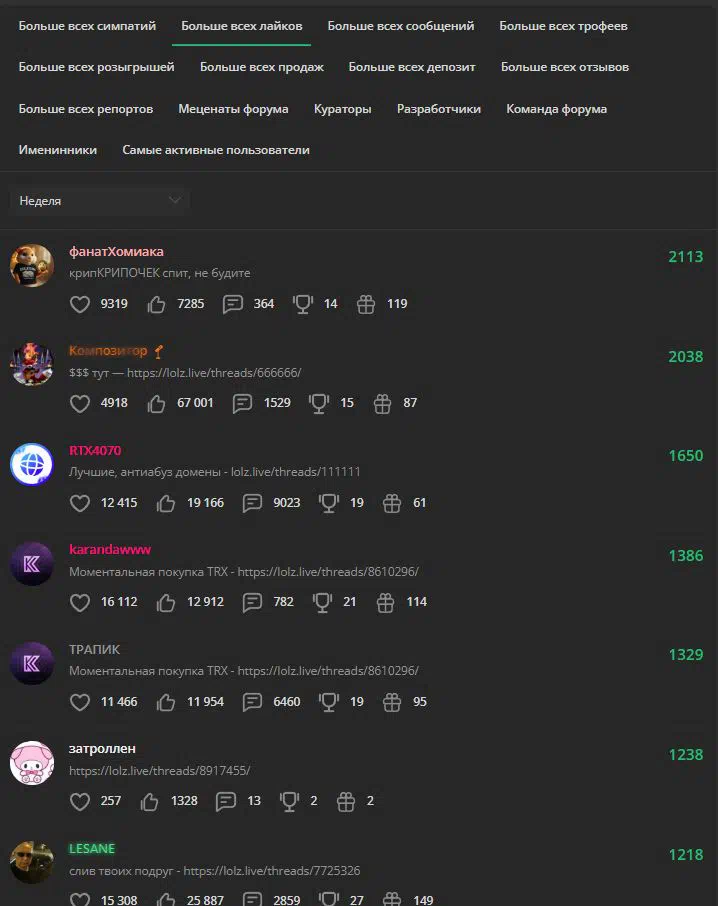Screen dimensions: 718x906
Task: Open the Меценаты форума tab
Action: coord(233,109)
